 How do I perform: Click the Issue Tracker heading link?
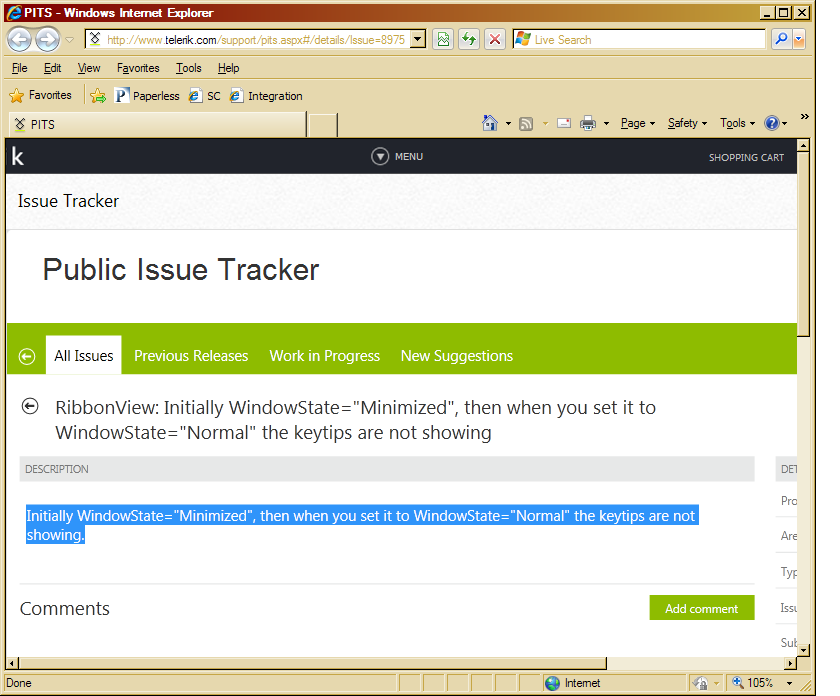[68, 201]
